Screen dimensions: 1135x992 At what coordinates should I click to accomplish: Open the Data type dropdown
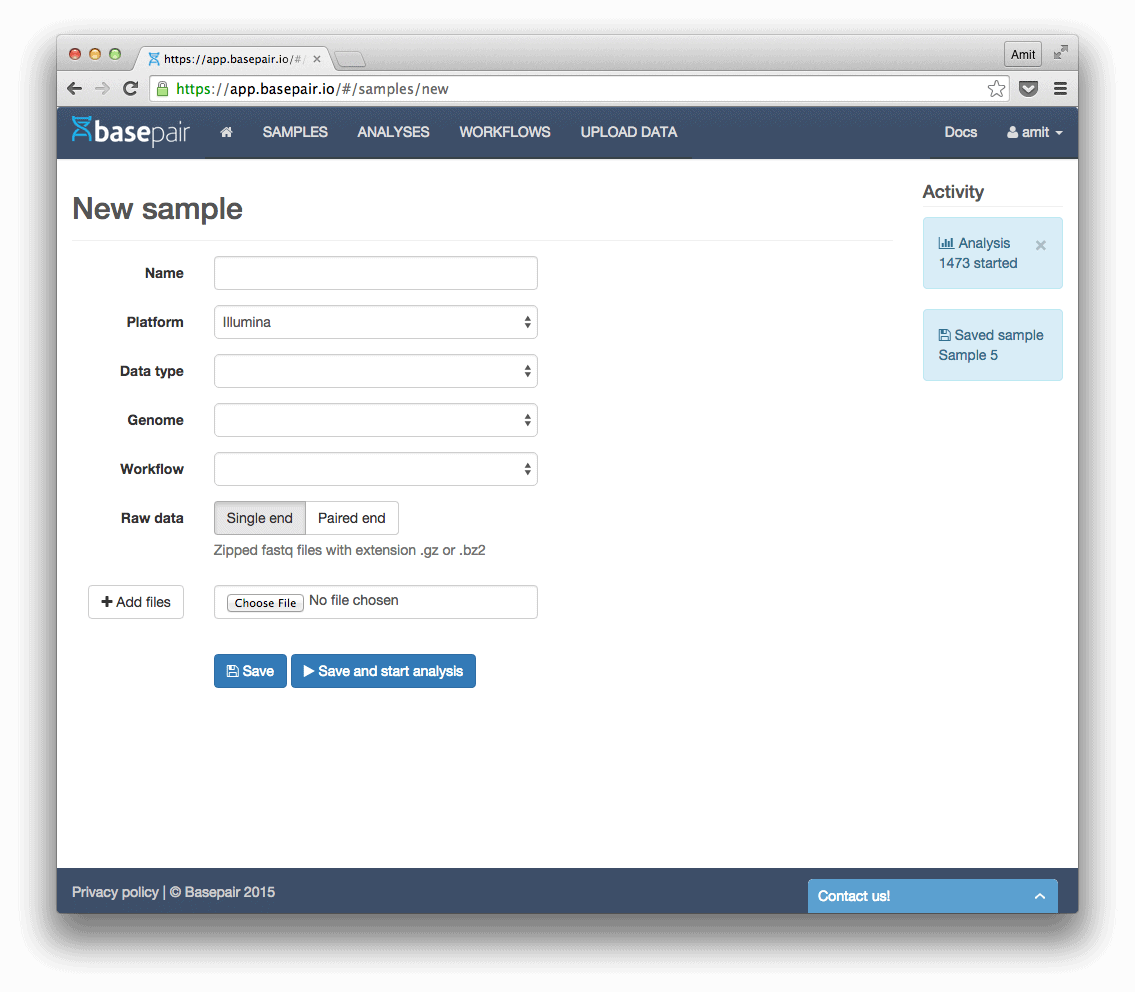pyautogui.click(x=375, y=371)
